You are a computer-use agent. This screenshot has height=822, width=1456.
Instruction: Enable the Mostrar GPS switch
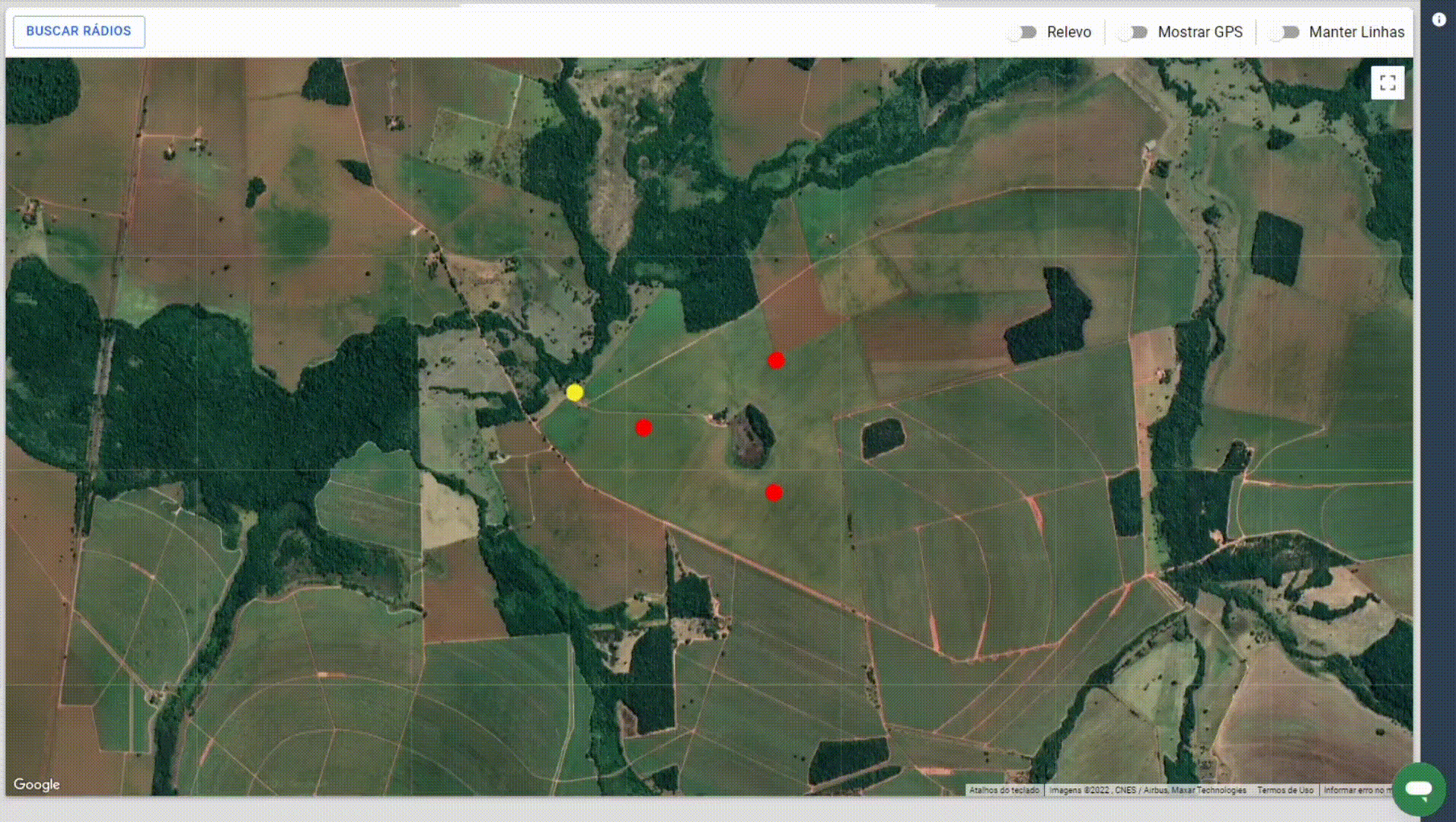1132,32
